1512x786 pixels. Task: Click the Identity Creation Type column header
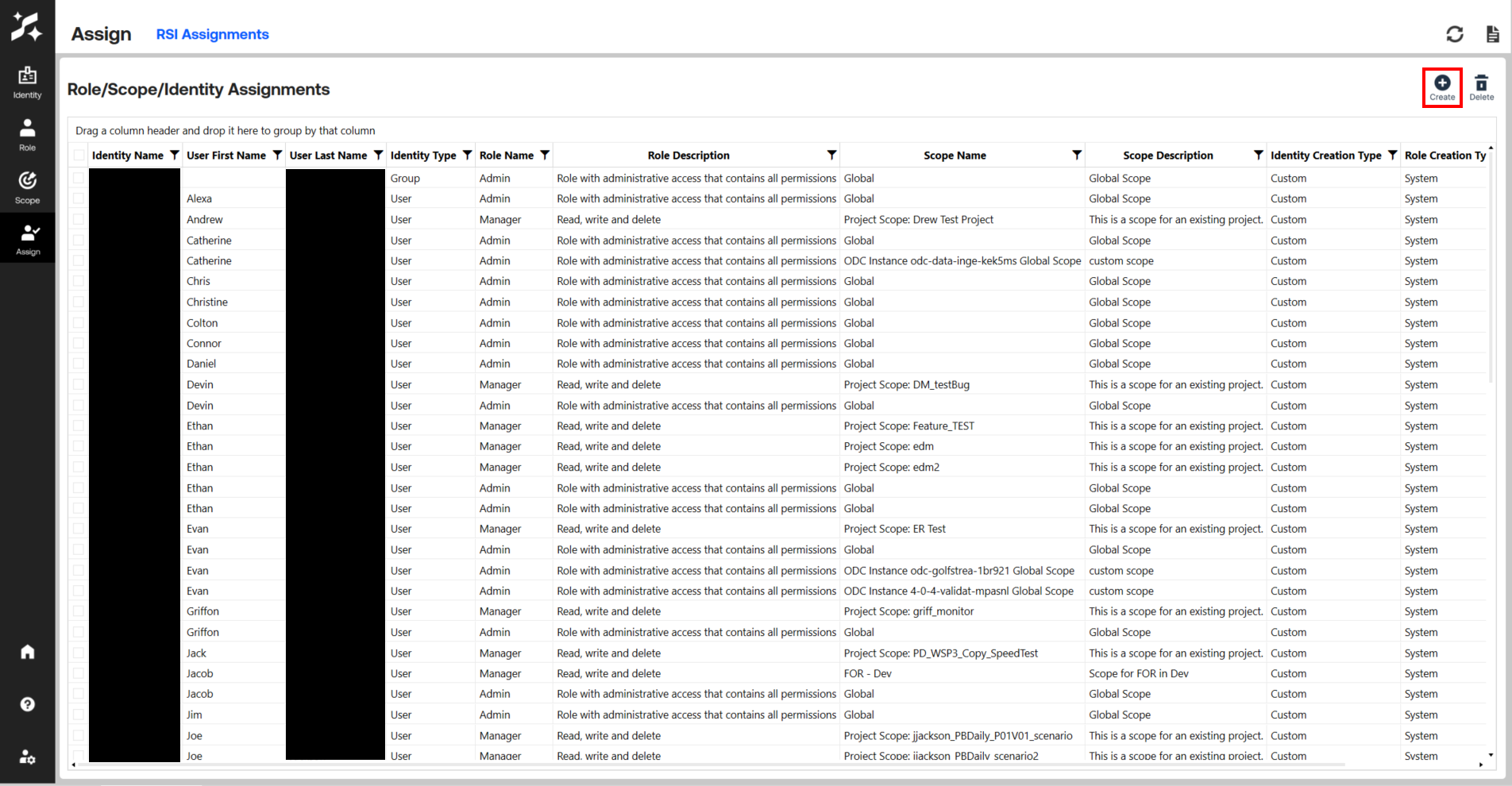tap(1326, 155)
